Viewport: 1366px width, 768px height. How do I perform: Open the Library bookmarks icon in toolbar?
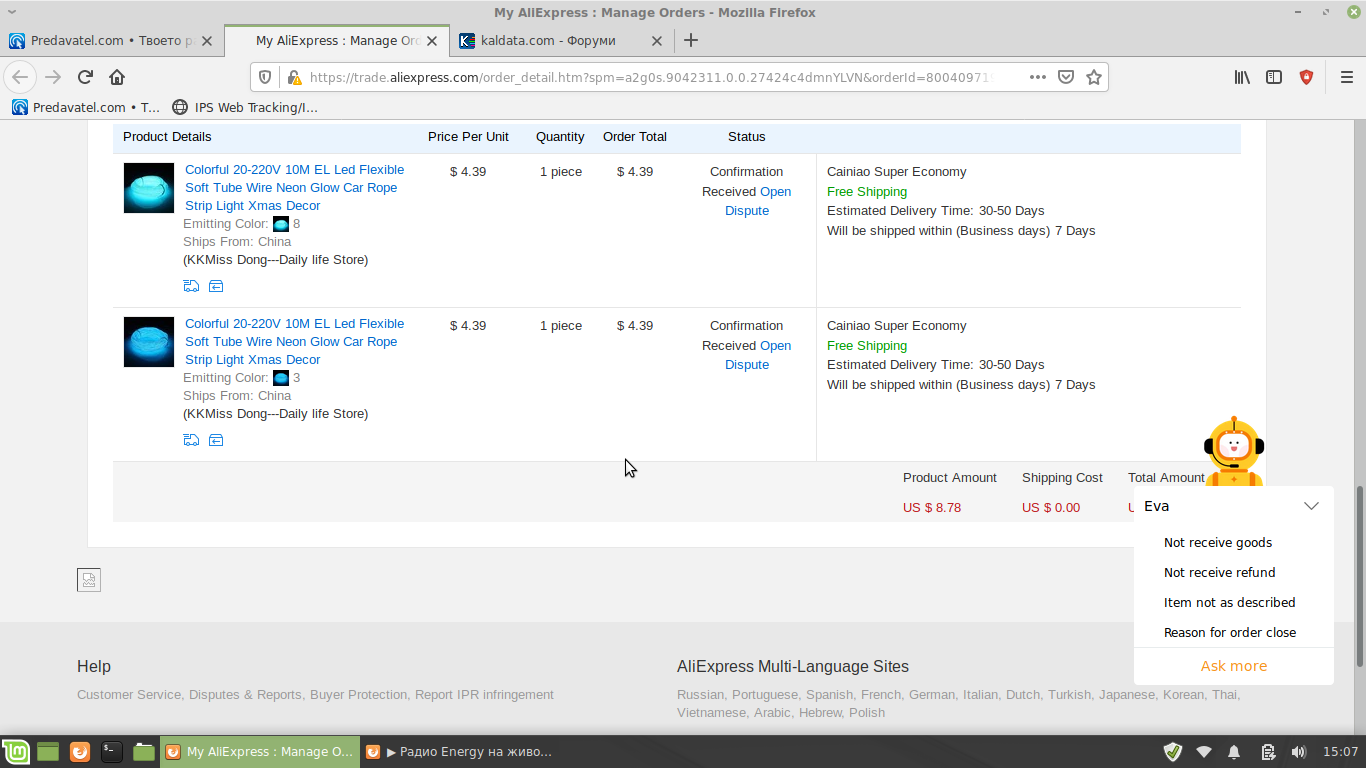coord(1242,77)
